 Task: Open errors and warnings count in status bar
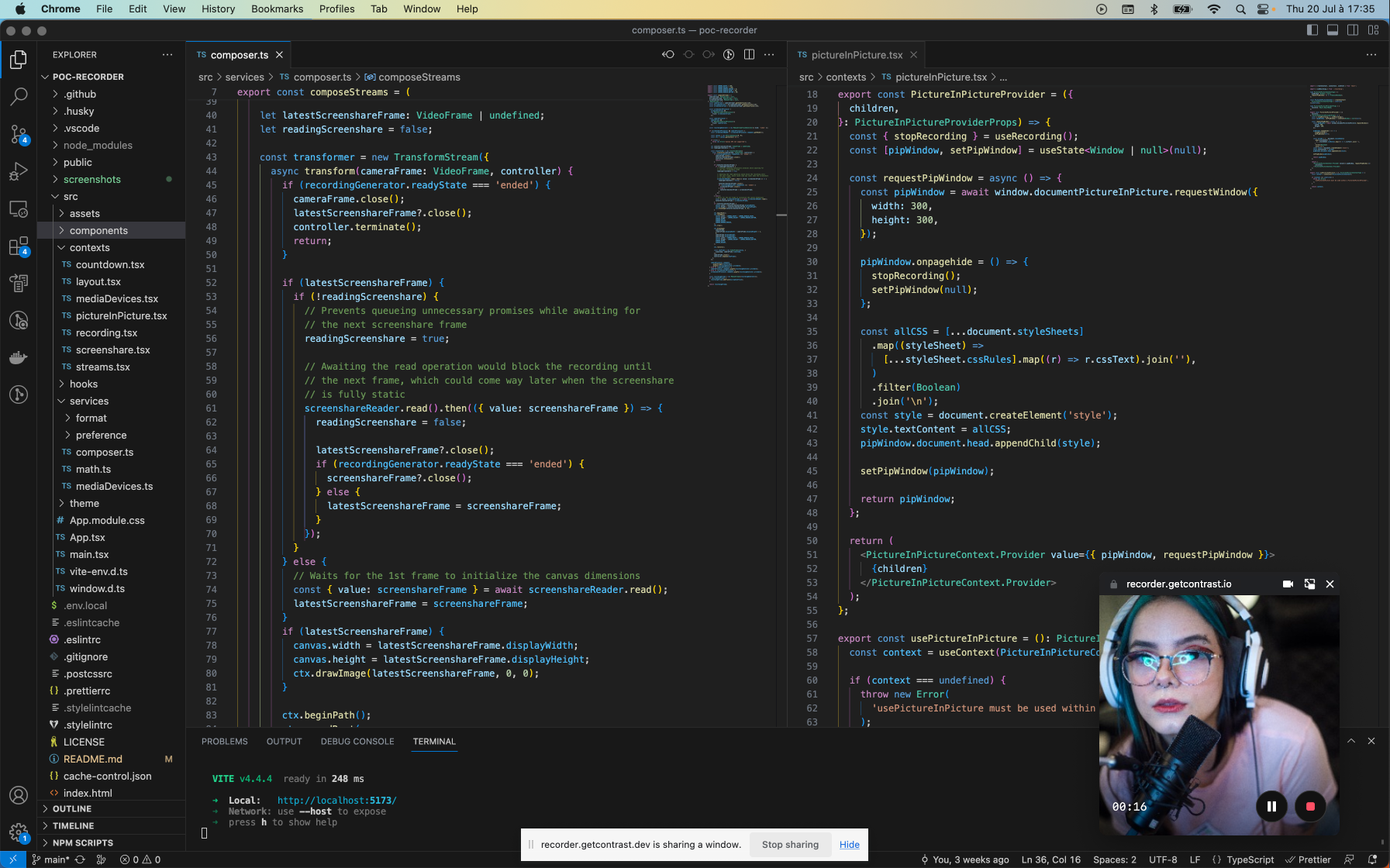point(140,859)
